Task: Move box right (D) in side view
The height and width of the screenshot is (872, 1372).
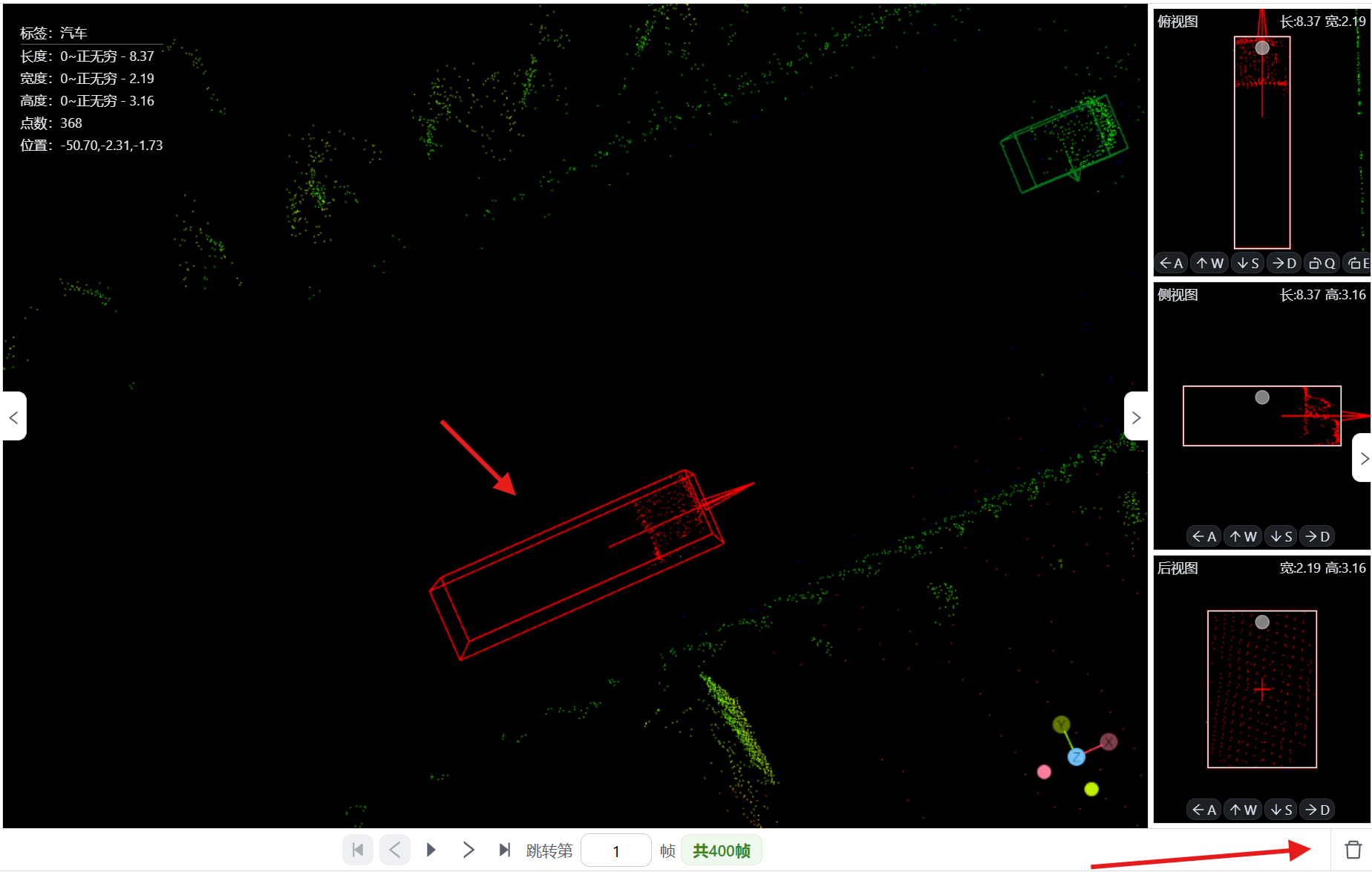Action: [1317, 536]
